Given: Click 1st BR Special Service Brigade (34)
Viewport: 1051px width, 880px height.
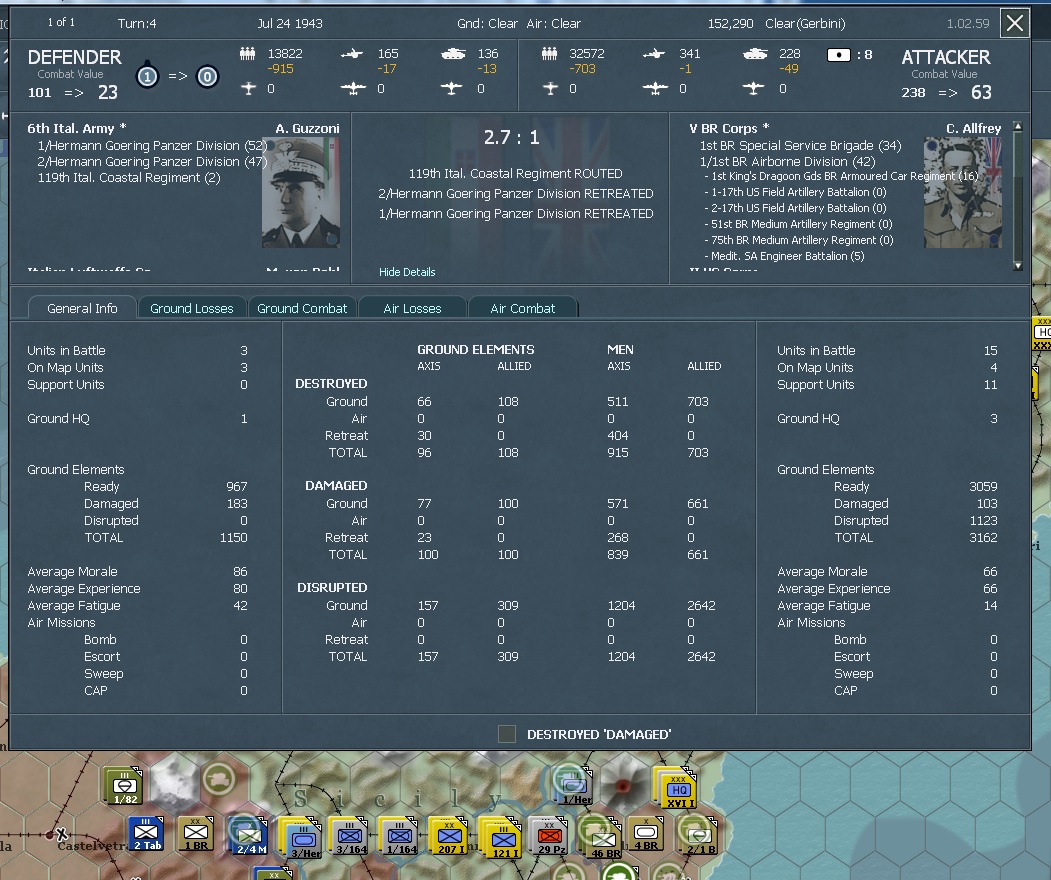Looking at the screenshot, I should [800, 145].
